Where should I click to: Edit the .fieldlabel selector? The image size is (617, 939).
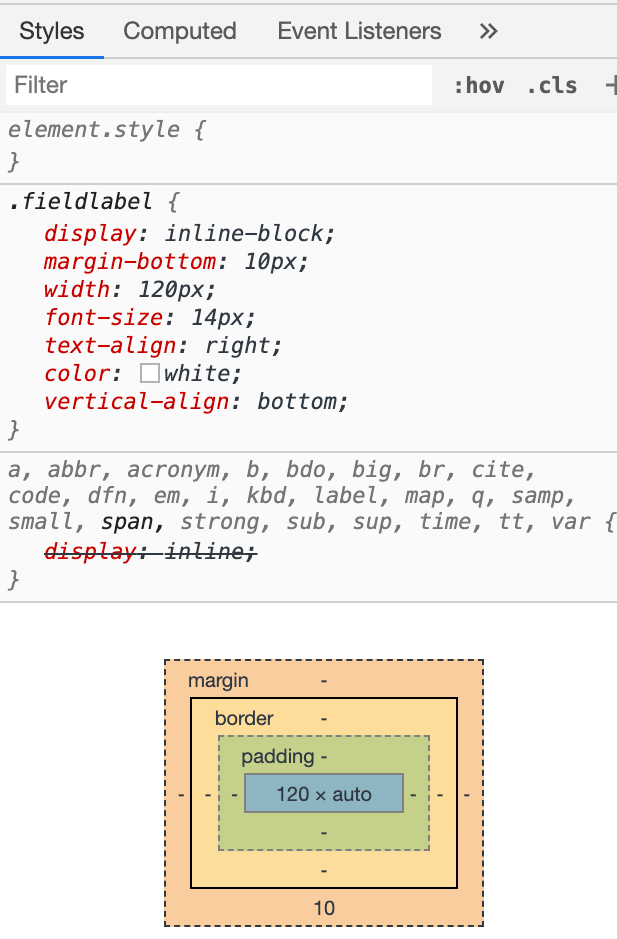pyautogui.click(x=80, y=202)
